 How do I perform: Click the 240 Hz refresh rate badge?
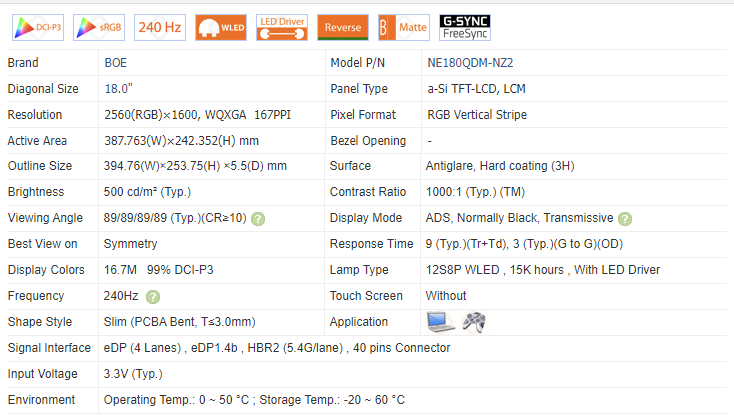160,28
